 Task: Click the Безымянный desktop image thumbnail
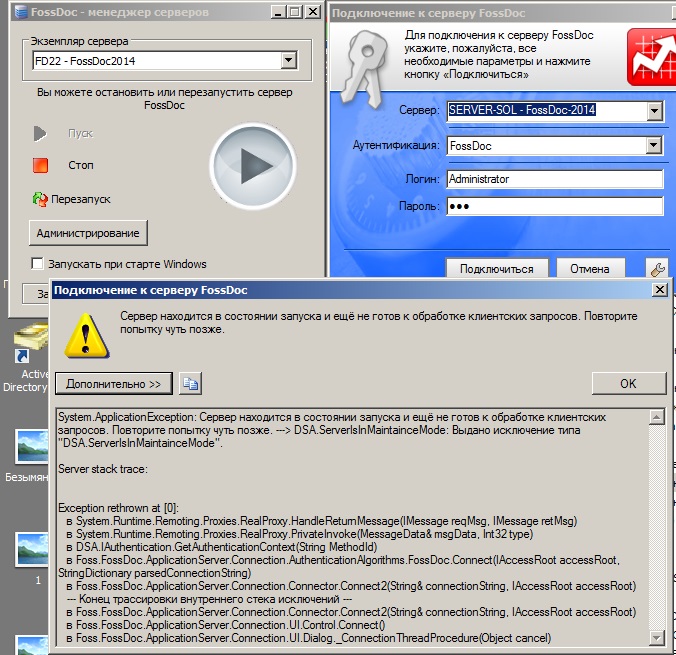[32, 447]
